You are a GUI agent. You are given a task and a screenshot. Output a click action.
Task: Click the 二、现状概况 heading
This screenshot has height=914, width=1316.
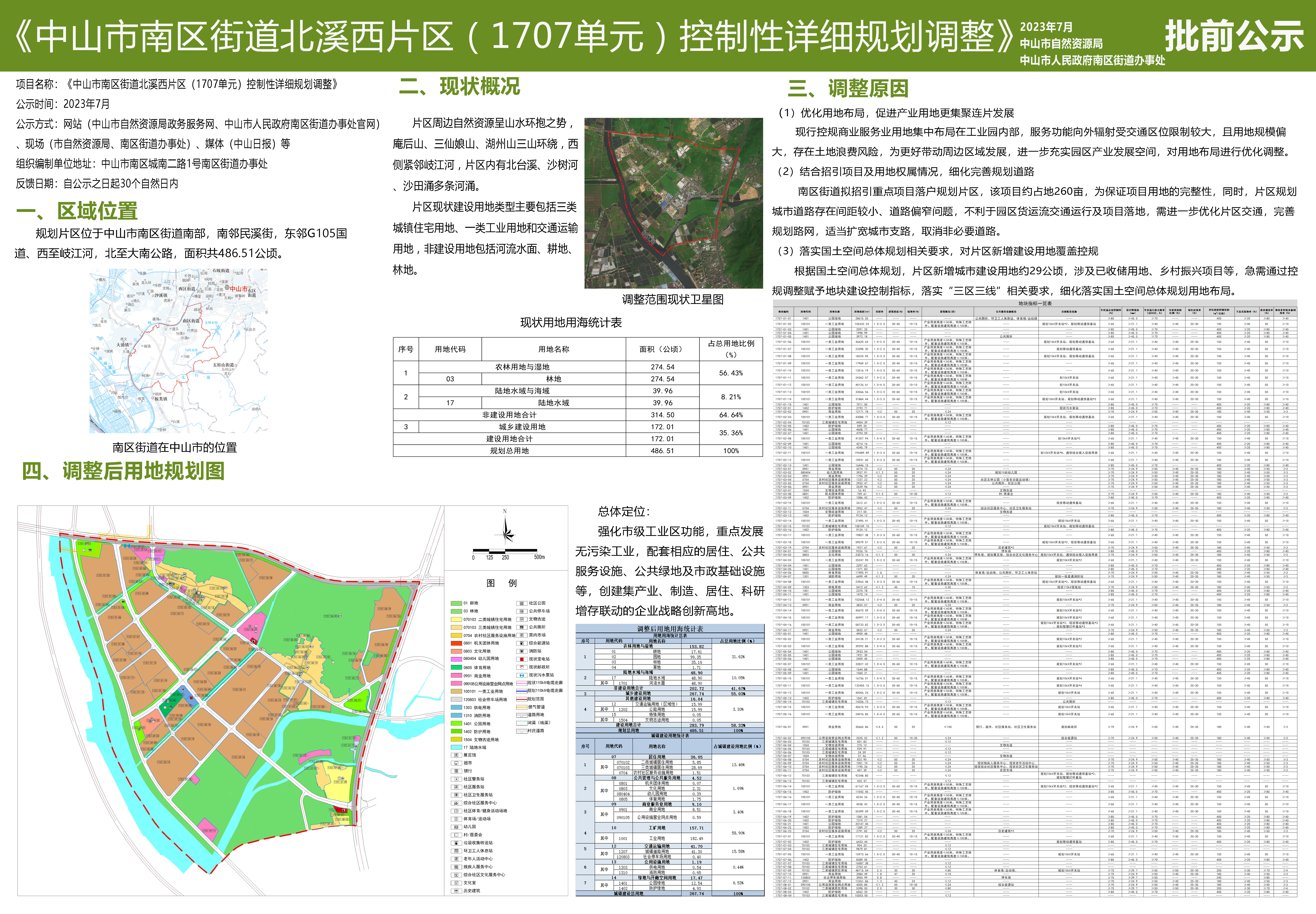coord(460,86)
